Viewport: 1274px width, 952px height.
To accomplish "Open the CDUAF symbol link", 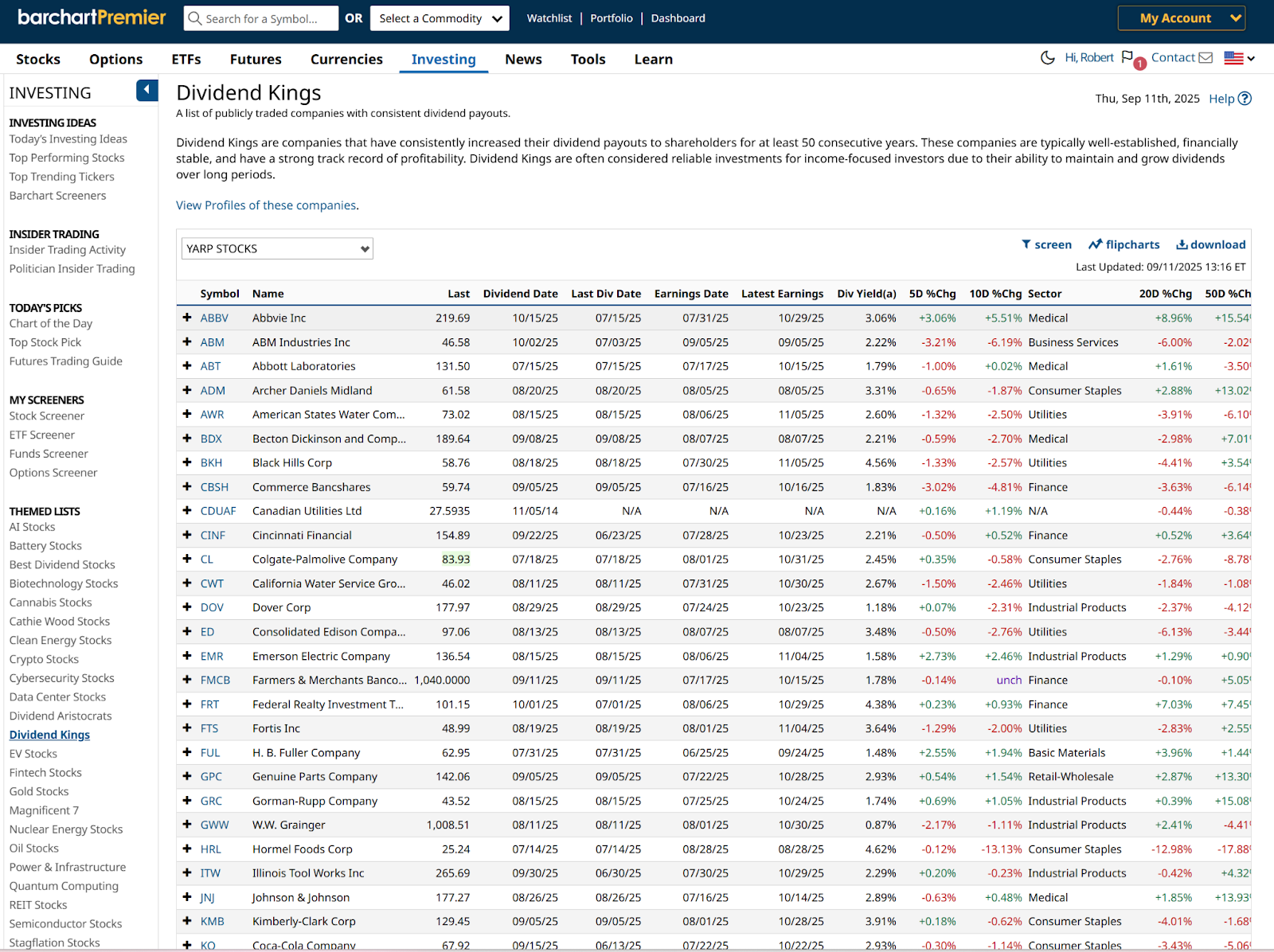I will pos(218,511).
